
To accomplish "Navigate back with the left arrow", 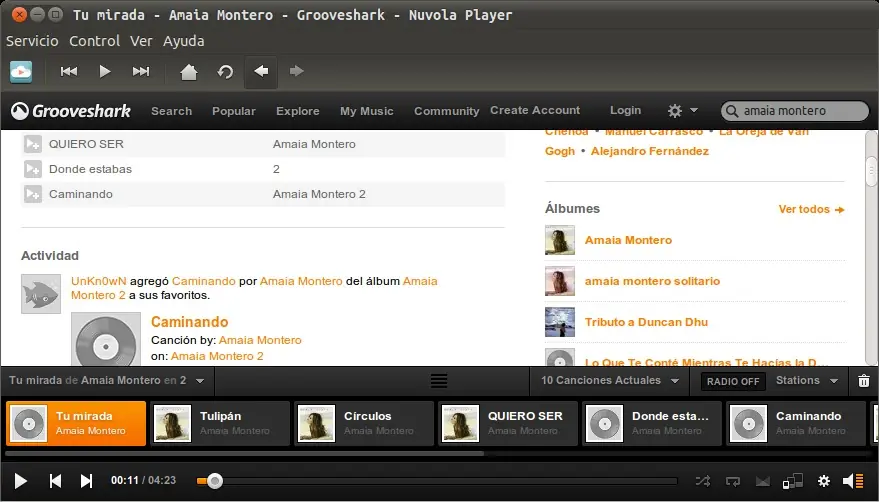I will coord(261,71).
